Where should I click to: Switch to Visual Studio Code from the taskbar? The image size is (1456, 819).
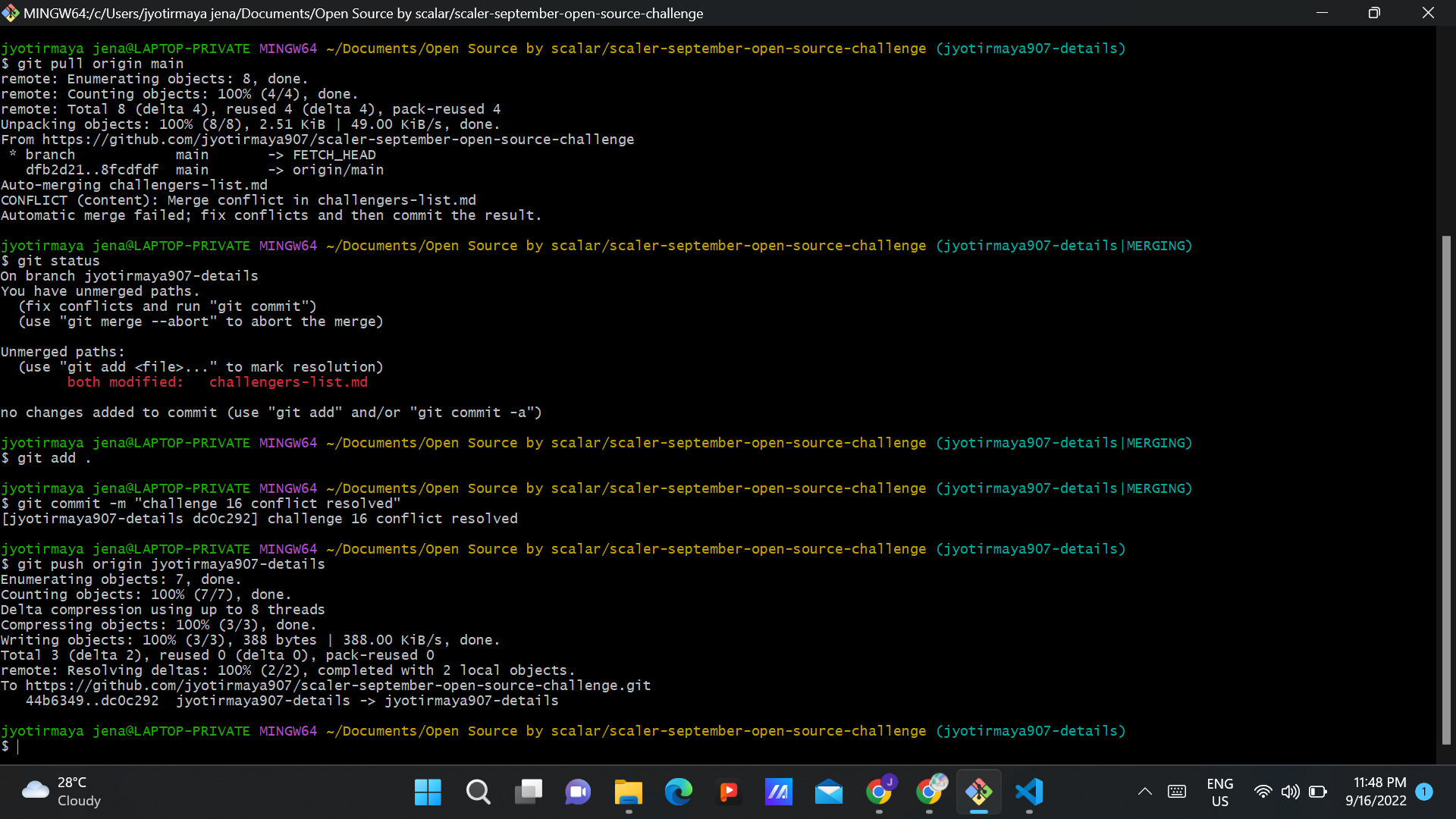tap(1028, 792)
